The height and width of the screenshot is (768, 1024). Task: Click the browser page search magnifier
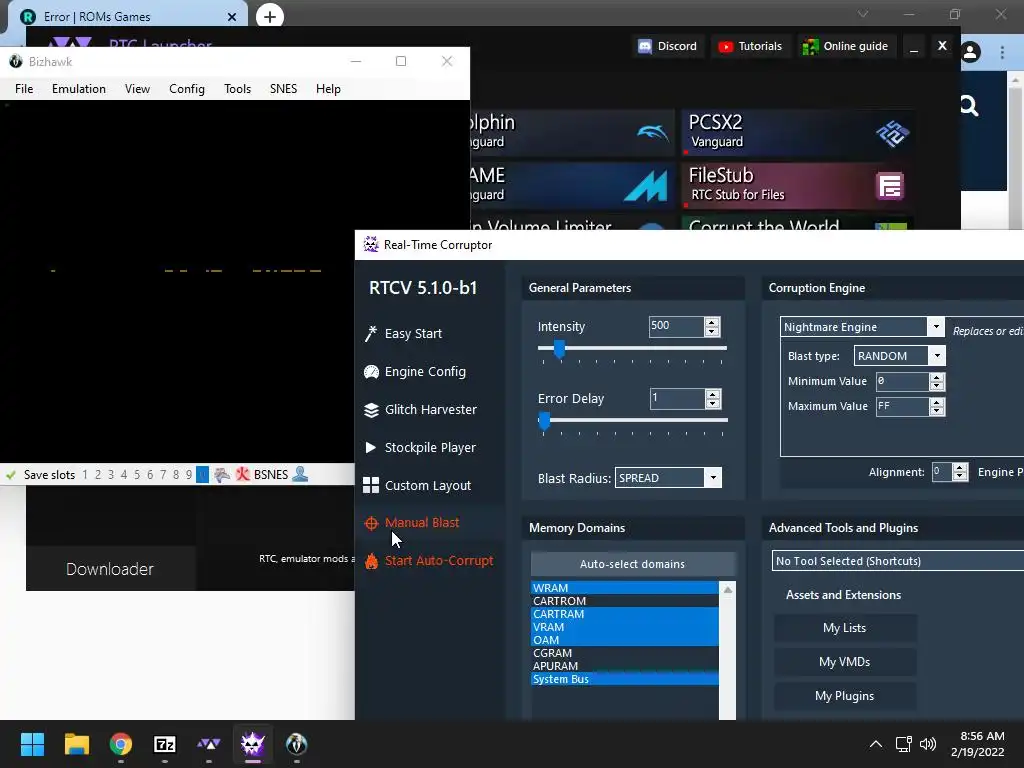969,105
